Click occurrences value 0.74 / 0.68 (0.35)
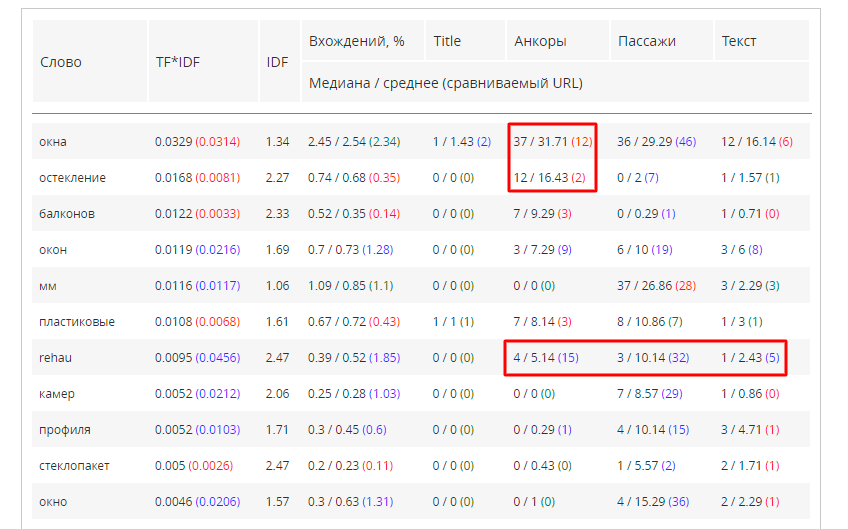The width and height of the screenshot is (848, 529). click(x=354, y=177)
